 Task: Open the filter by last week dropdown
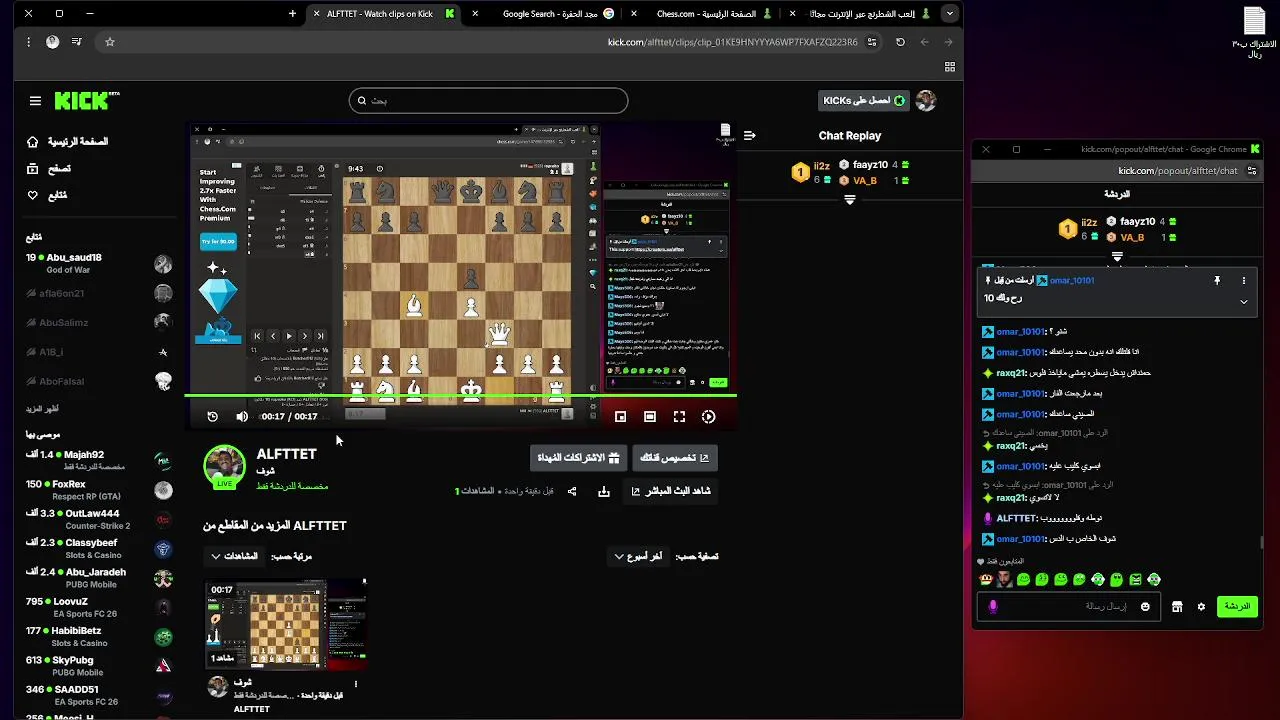tap(638, 556)
